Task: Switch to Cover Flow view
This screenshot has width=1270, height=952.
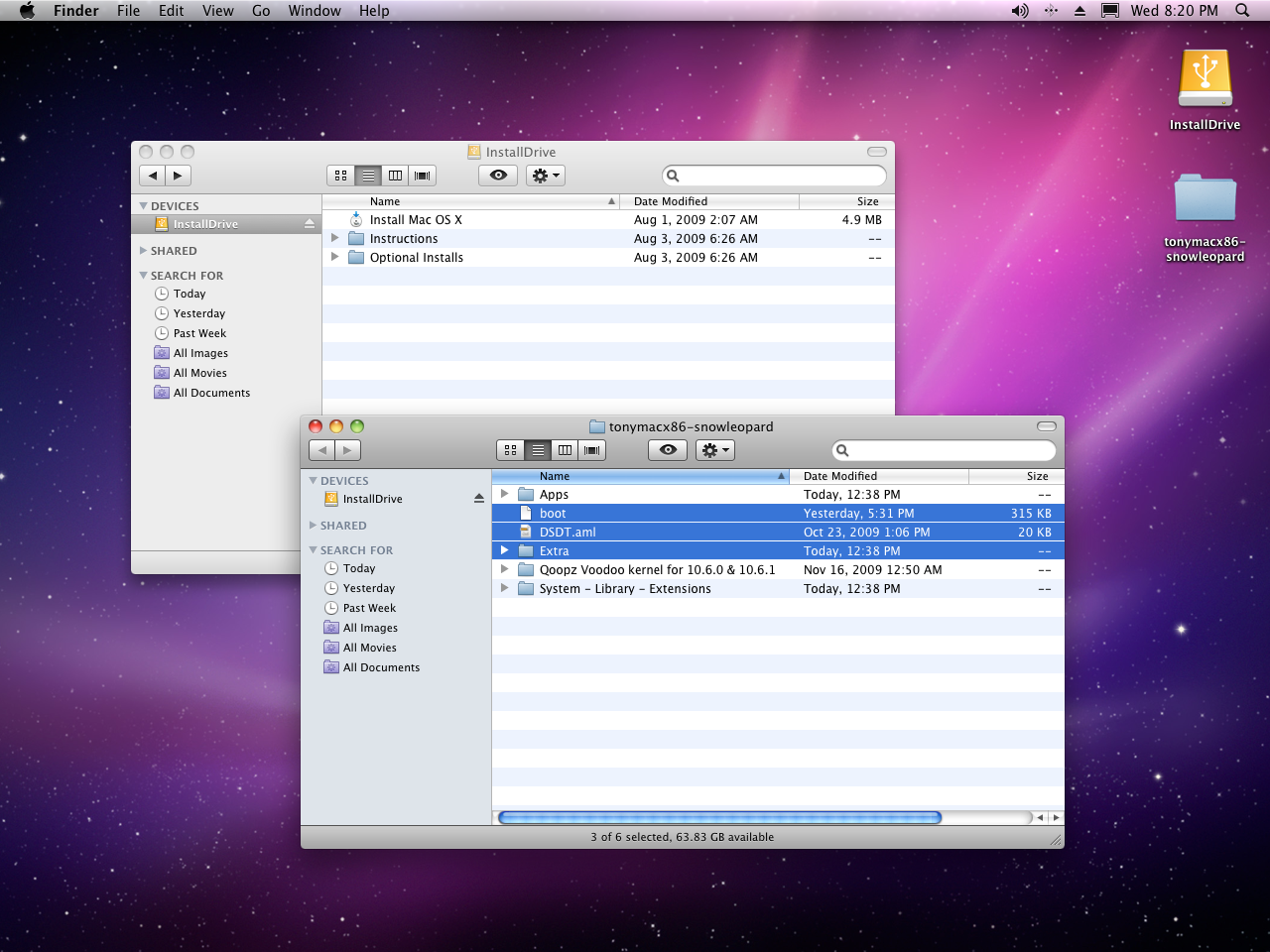Action: pyautogui.click(x=592, y=449)
